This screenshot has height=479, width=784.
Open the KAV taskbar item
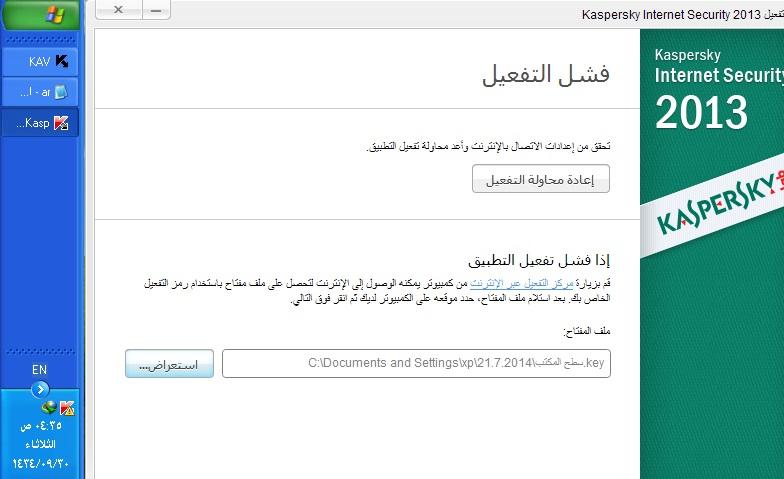40,62
